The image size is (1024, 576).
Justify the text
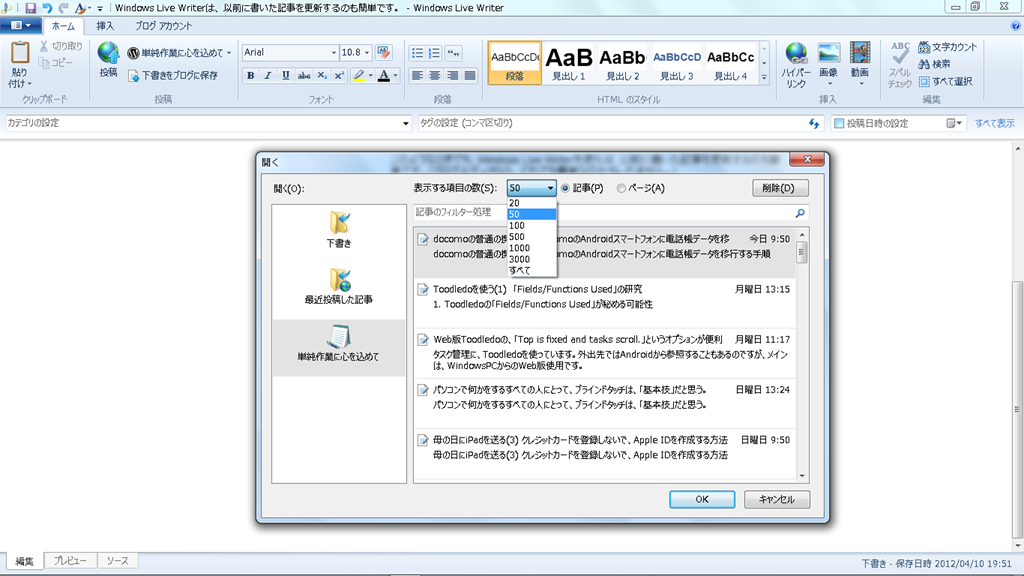click(x=470, y=76)
